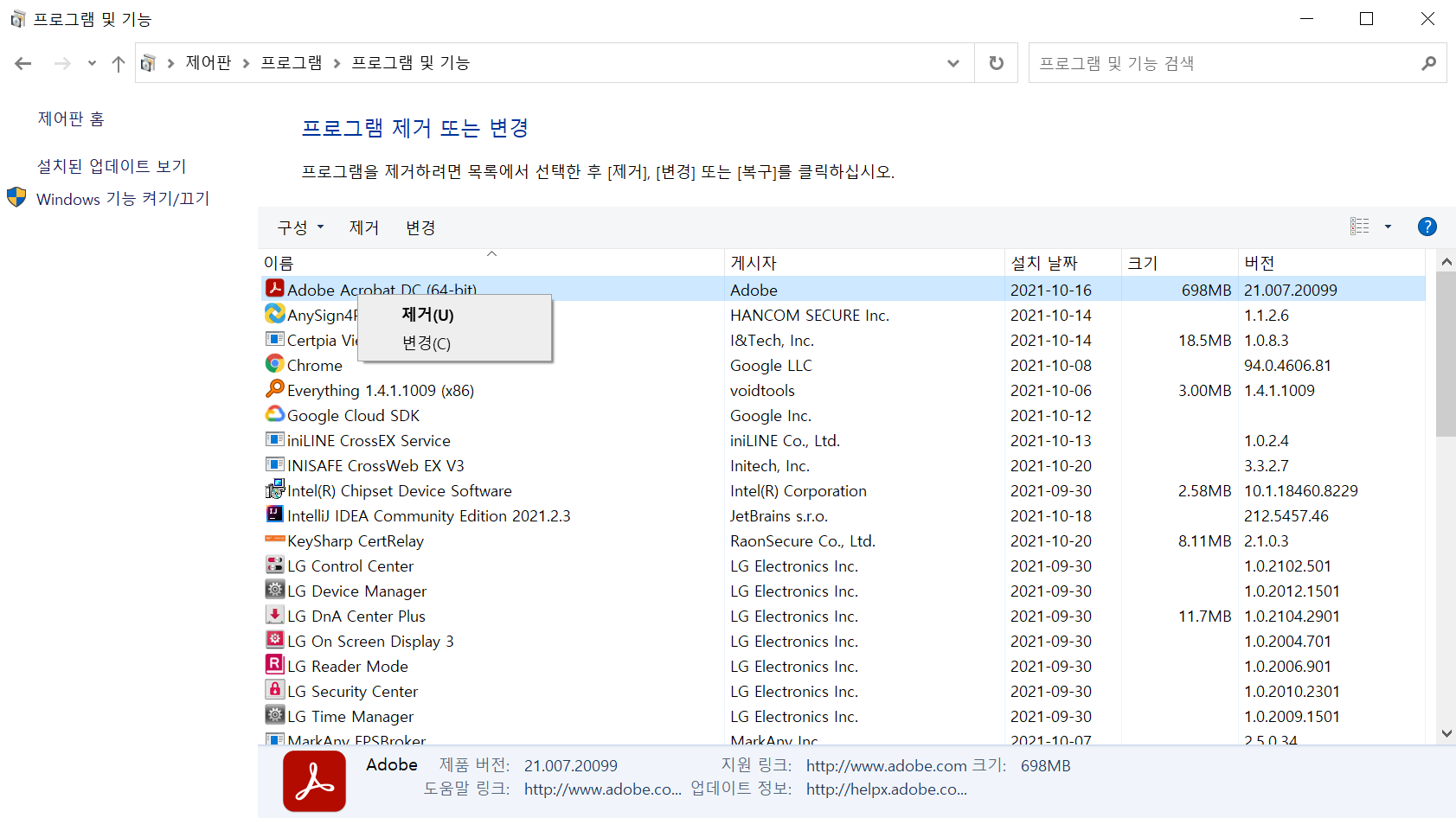Screen dimensions: 1456x818
Task: Click the http://helpx.adobe.co... update info link
Action: 886,789
